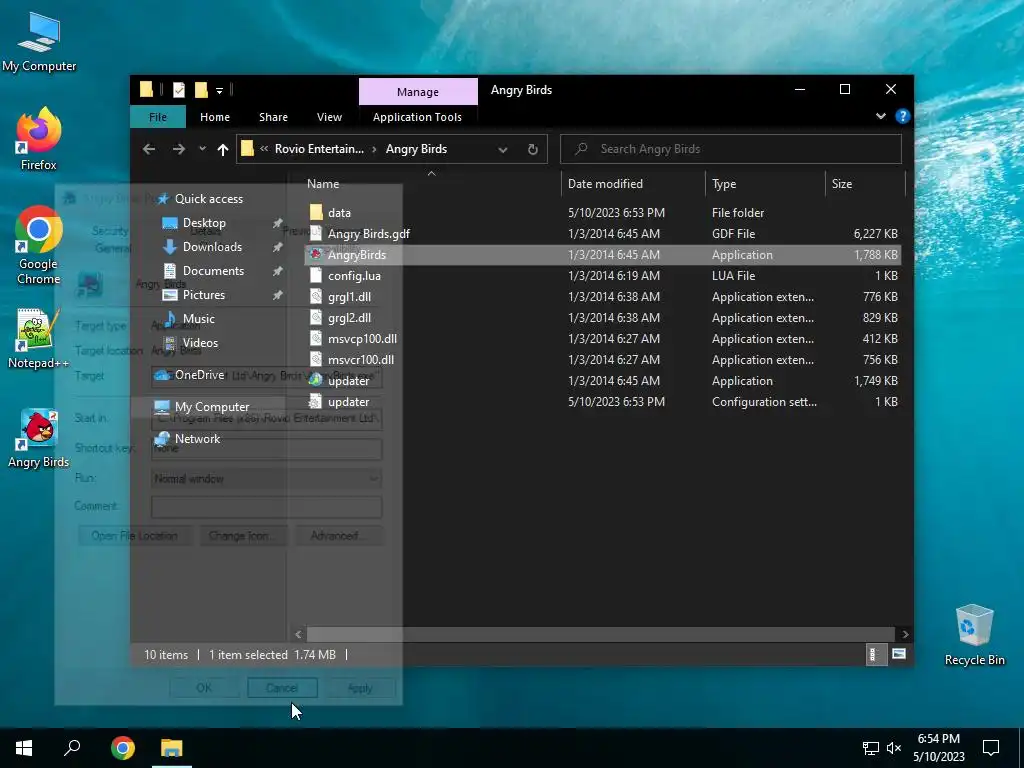1024x768 pixels.
Task: Select grgl1.dll file
Action: (602, 296)
